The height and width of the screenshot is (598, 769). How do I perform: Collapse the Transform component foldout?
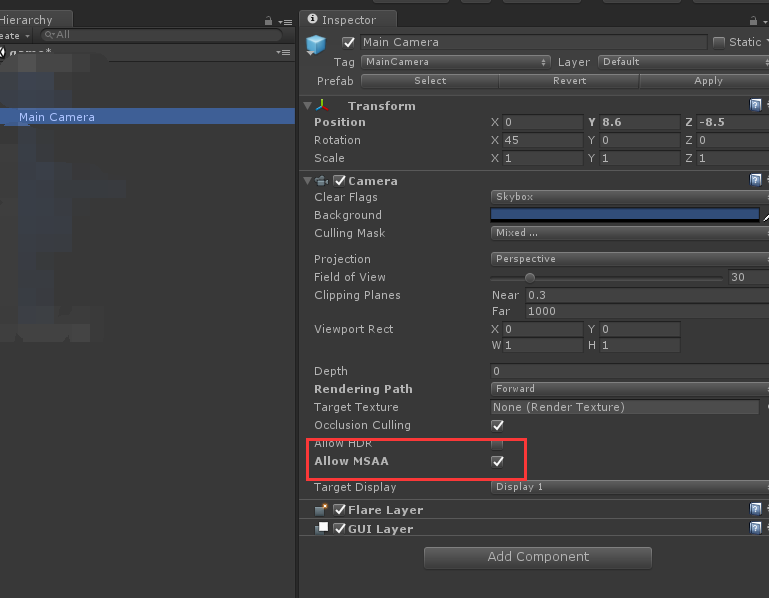point(308,105)
